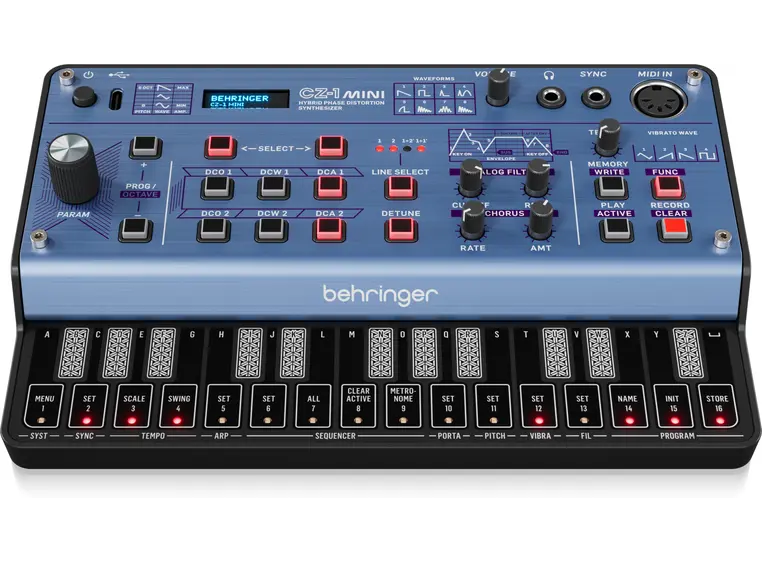Tap the SET 2 key above SYNC
This screenshot has width=762, height=562.
pyautogui.click(x=88, y=406)
